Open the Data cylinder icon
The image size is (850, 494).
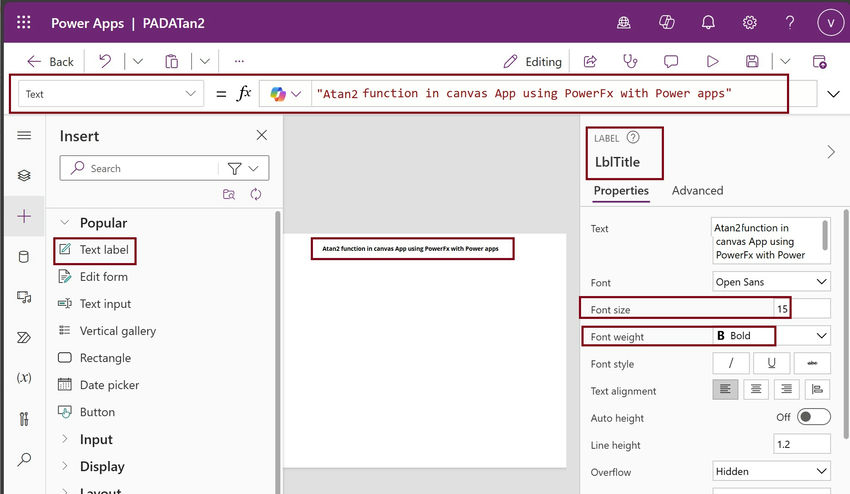pos(24,256)
